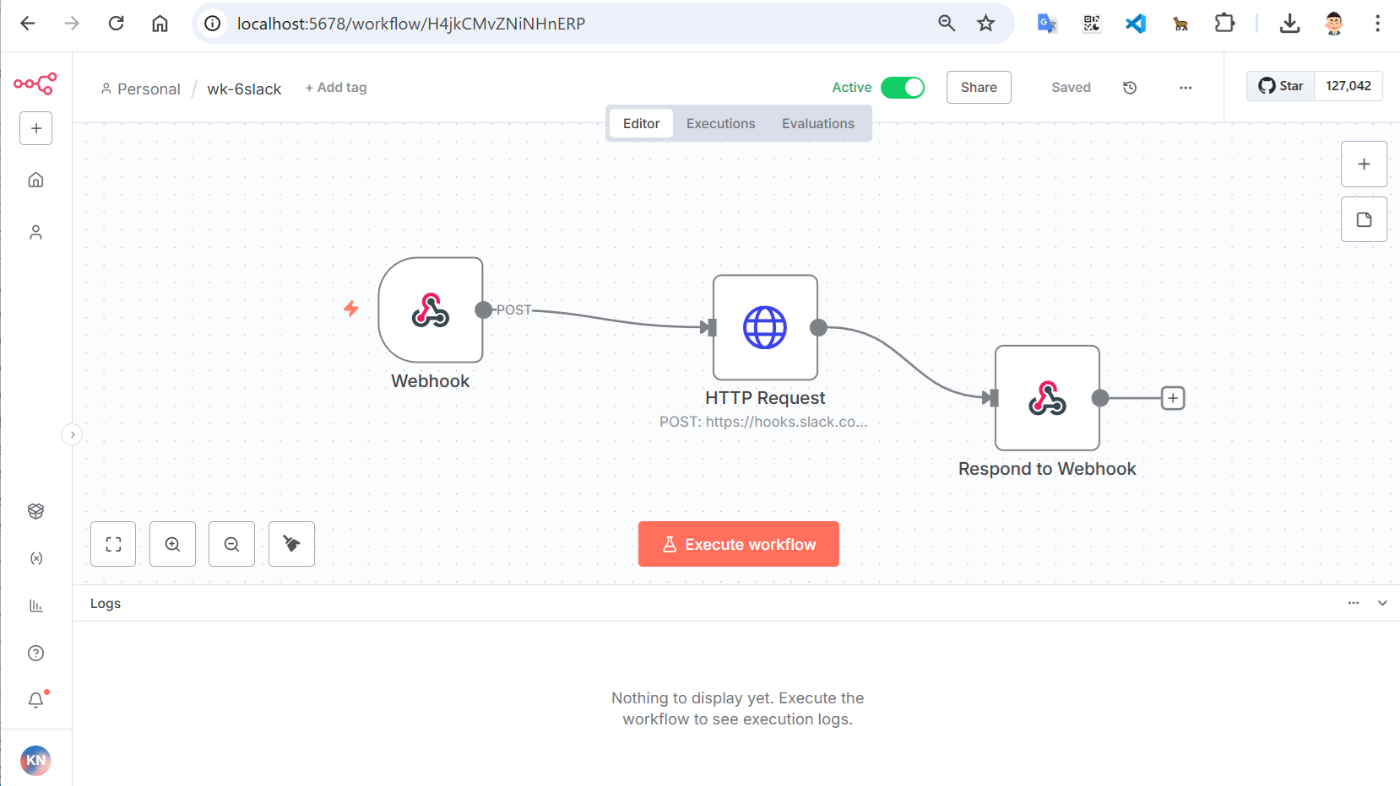Open Home overview in the sidebar
1400x786 pixels.
point(36,180)
